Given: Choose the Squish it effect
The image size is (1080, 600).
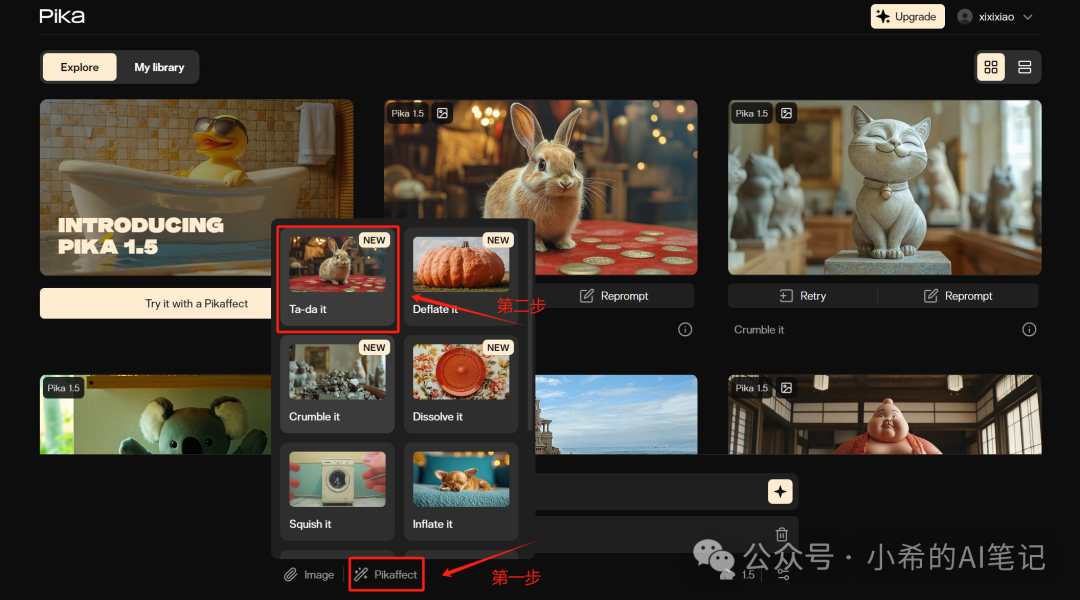Looking at the screenshot, I should click(338, 492).
